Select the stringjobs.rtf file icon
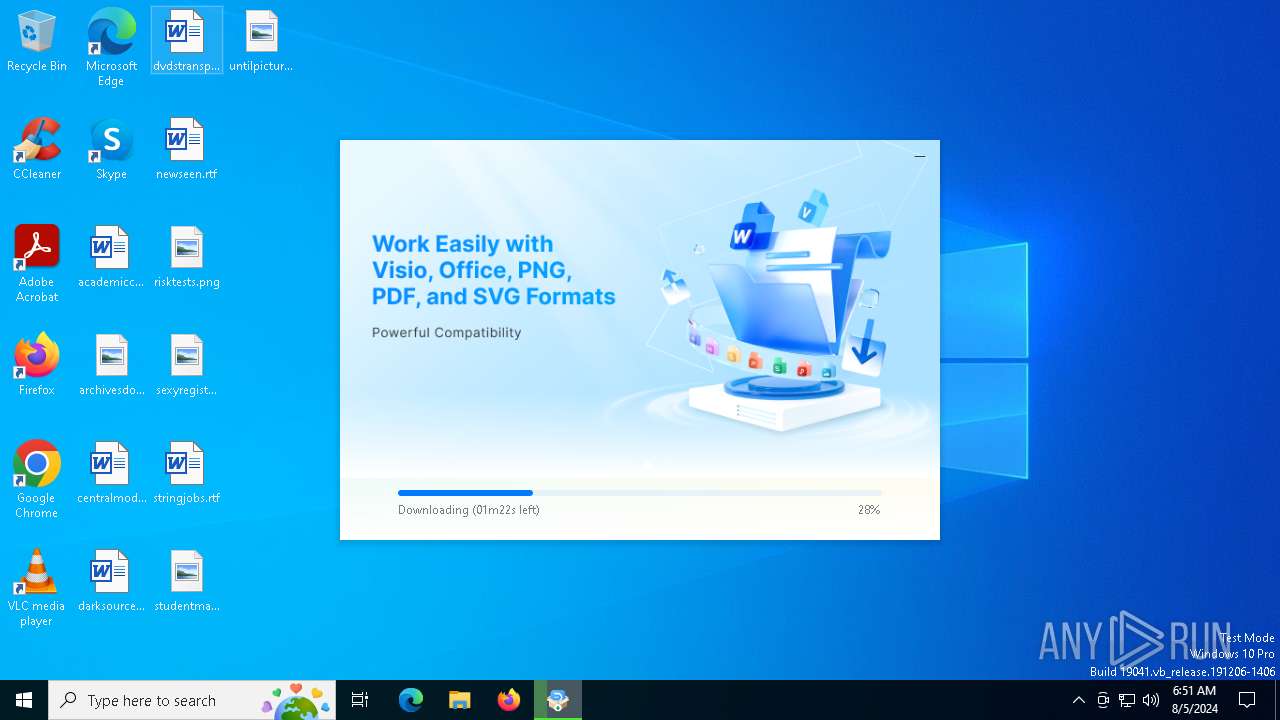Screen dimensions: 1280x720 tap(186, 474)
